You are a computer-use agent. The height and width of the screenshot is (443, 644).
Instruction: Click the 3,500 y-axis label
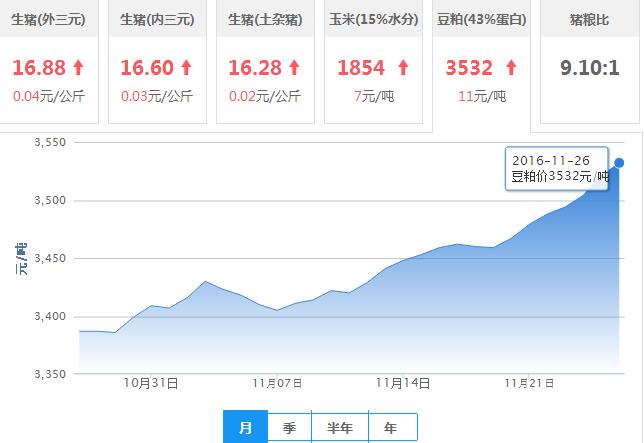point(50,200)
